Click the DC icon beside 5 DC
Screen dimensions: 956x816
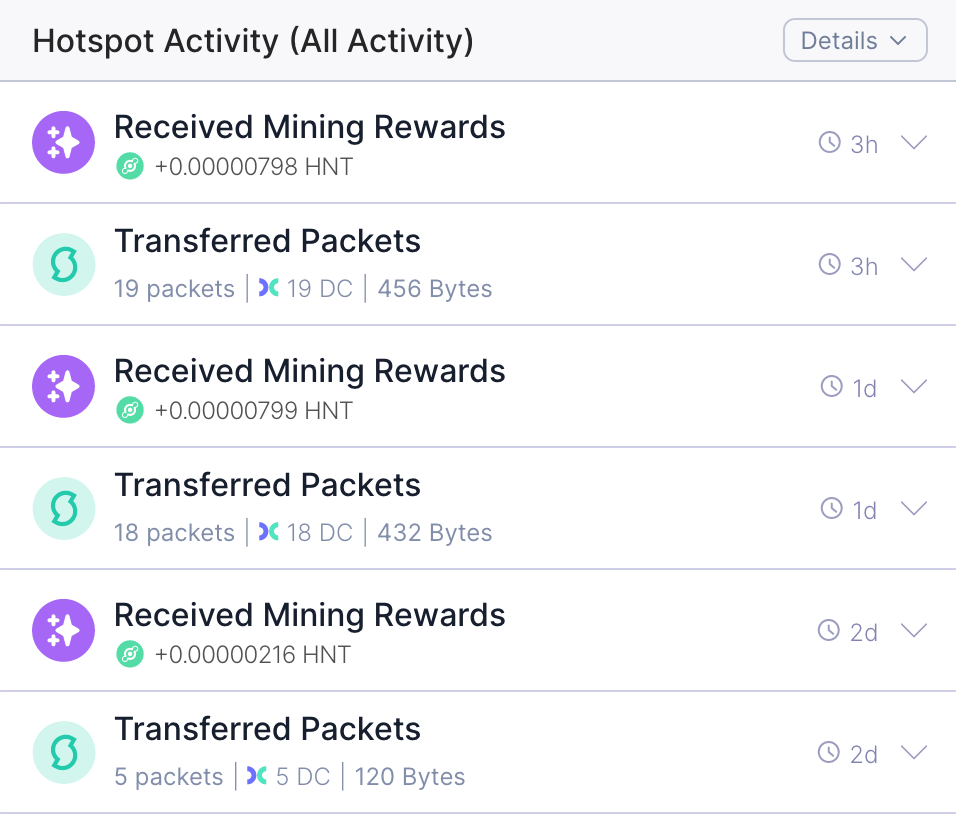257,776
